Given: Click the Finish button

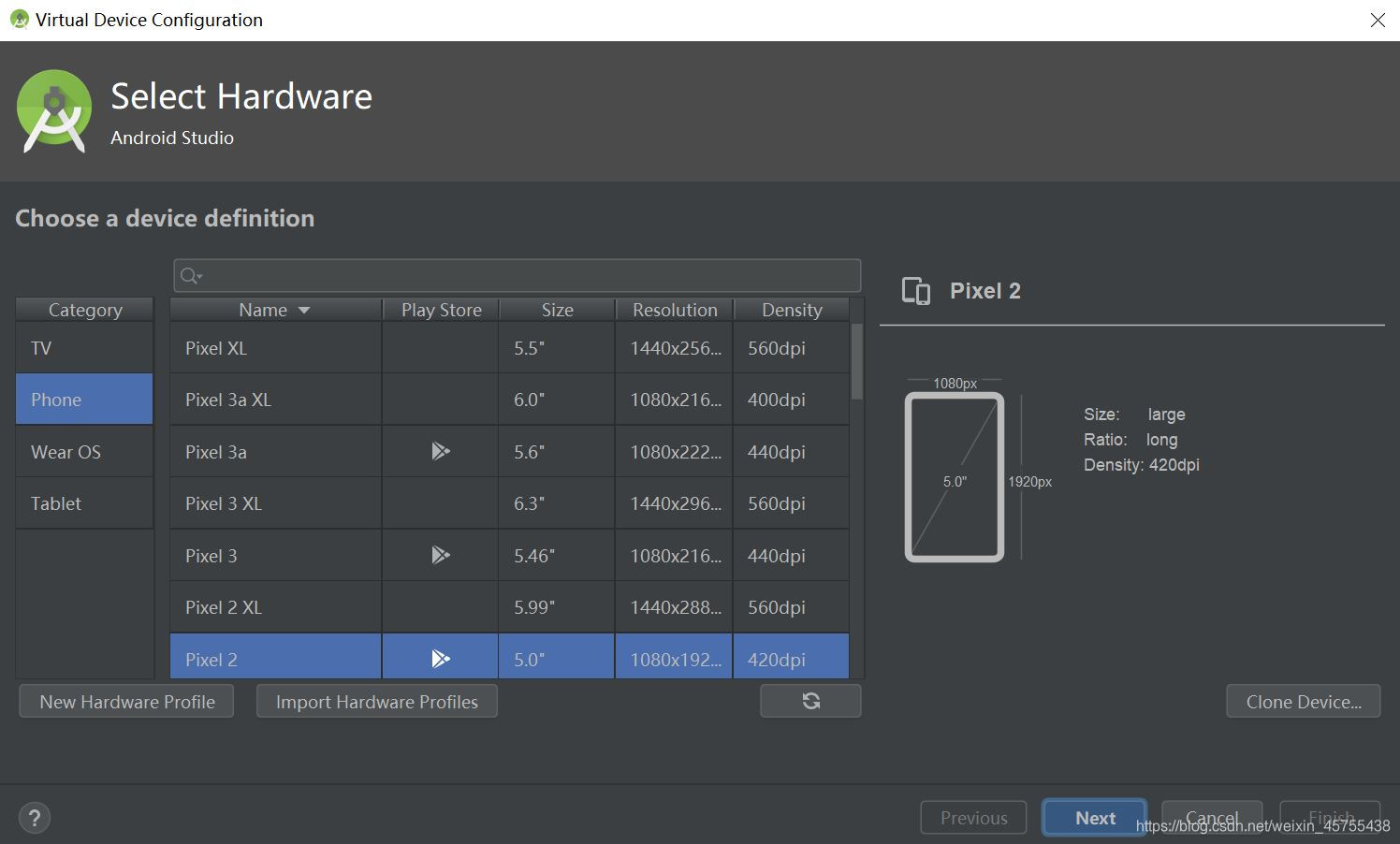Looking at the screenshot, I should (x=1331, y=817).
